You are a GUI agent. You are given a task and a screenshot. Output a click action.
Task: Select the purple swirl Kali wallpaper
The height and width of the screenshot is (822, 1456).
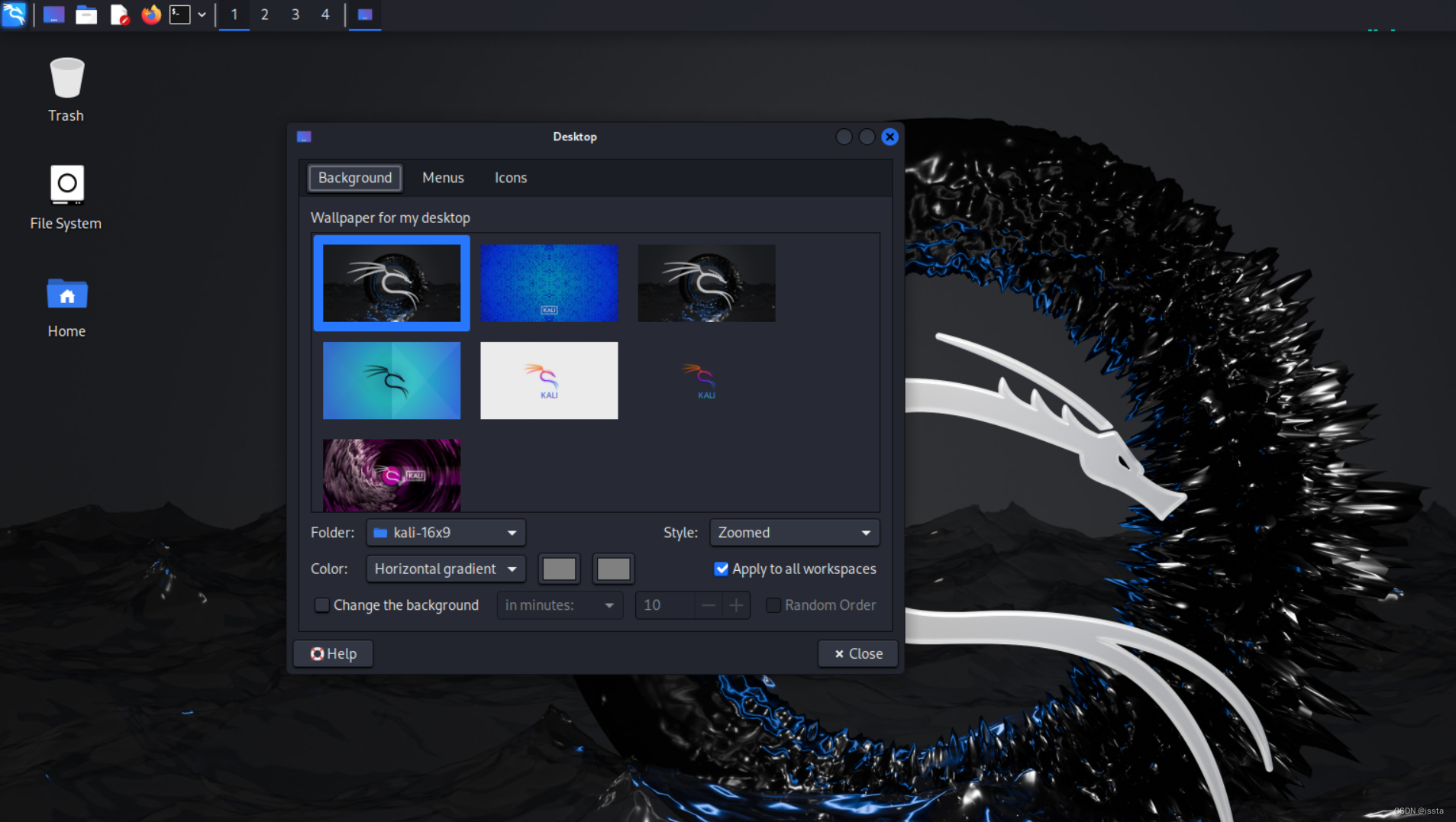coord(392,475)
